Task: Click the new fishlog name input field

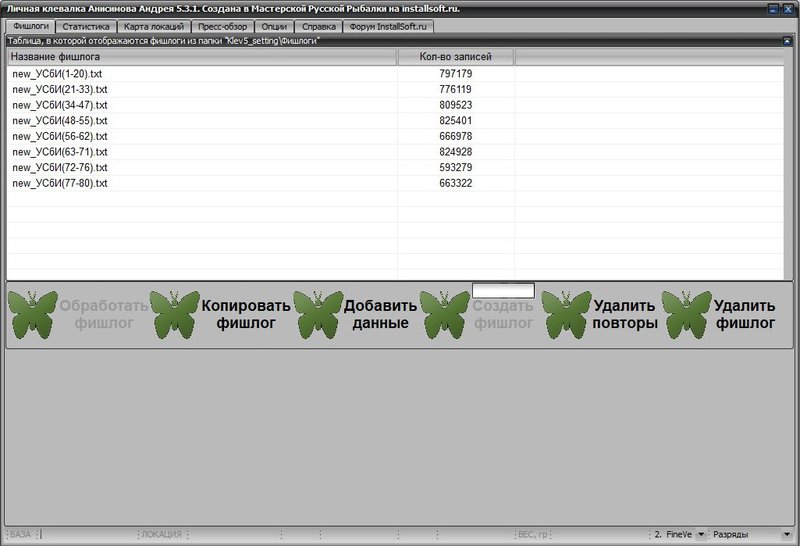Action: [x=503, y=290]
